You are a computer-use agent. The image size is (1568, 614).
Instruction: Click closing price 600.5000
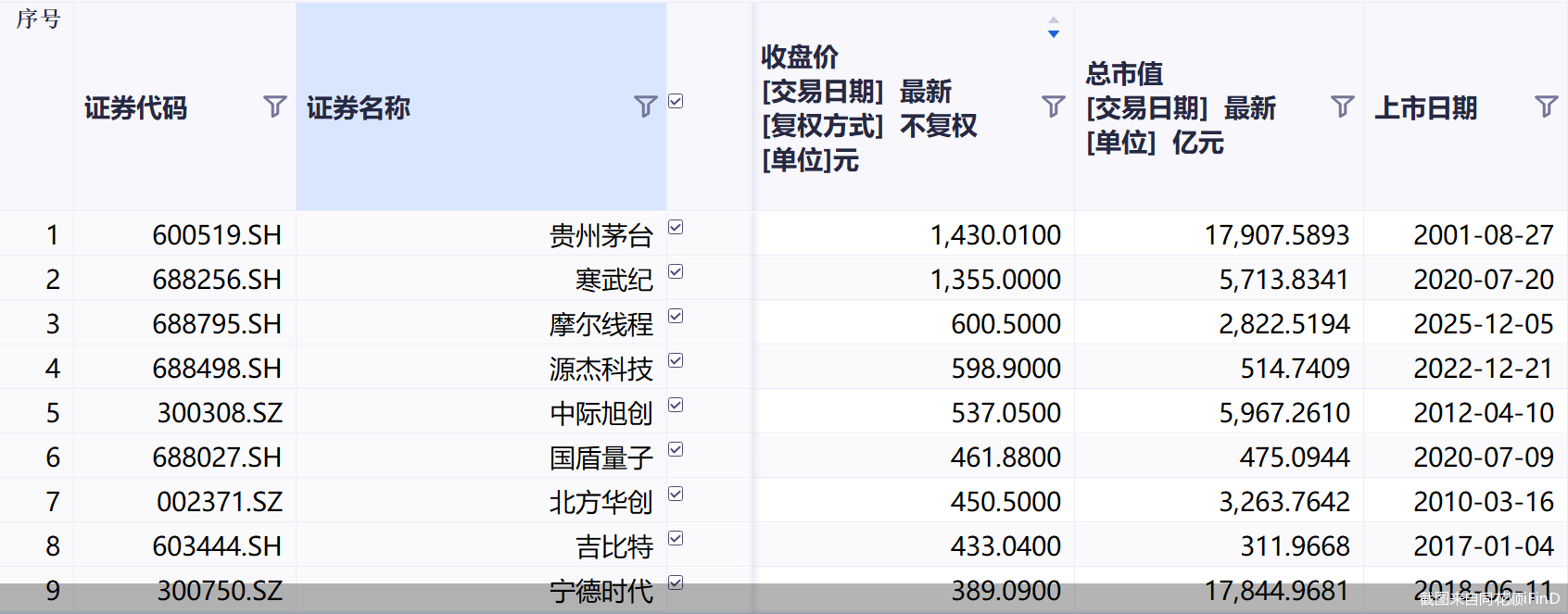pyautogui.click(x=1005, y=324)
